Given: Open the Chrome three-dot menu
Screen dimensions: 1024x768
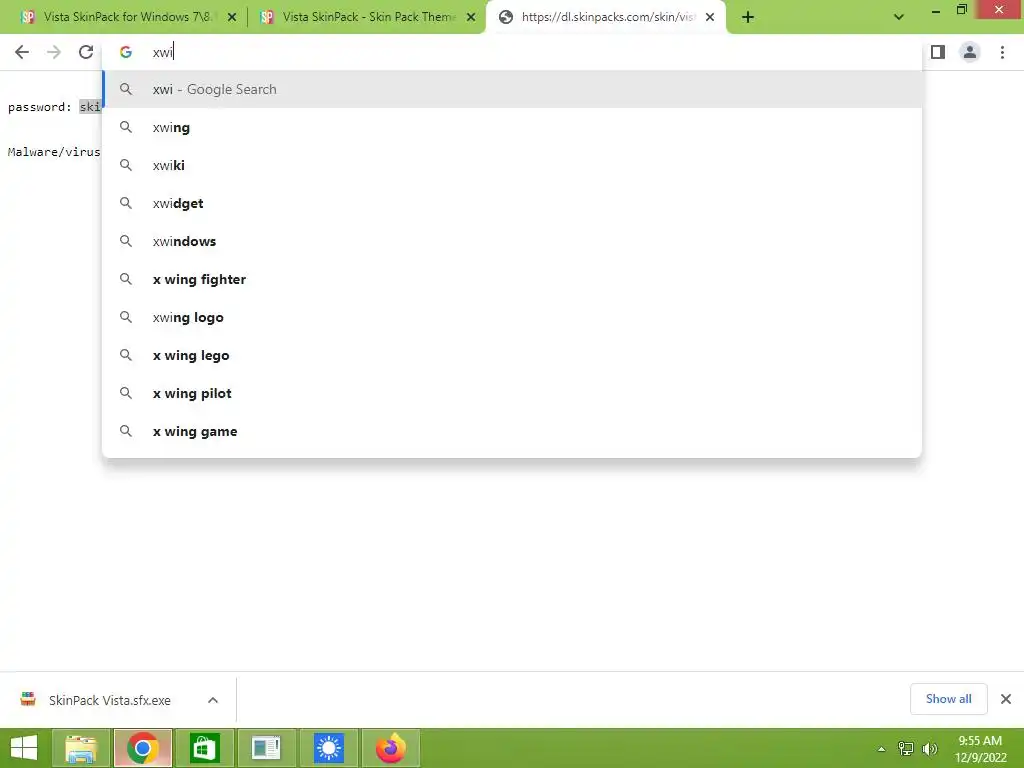Looking at the screenshot, I should tap(1002, 52).
